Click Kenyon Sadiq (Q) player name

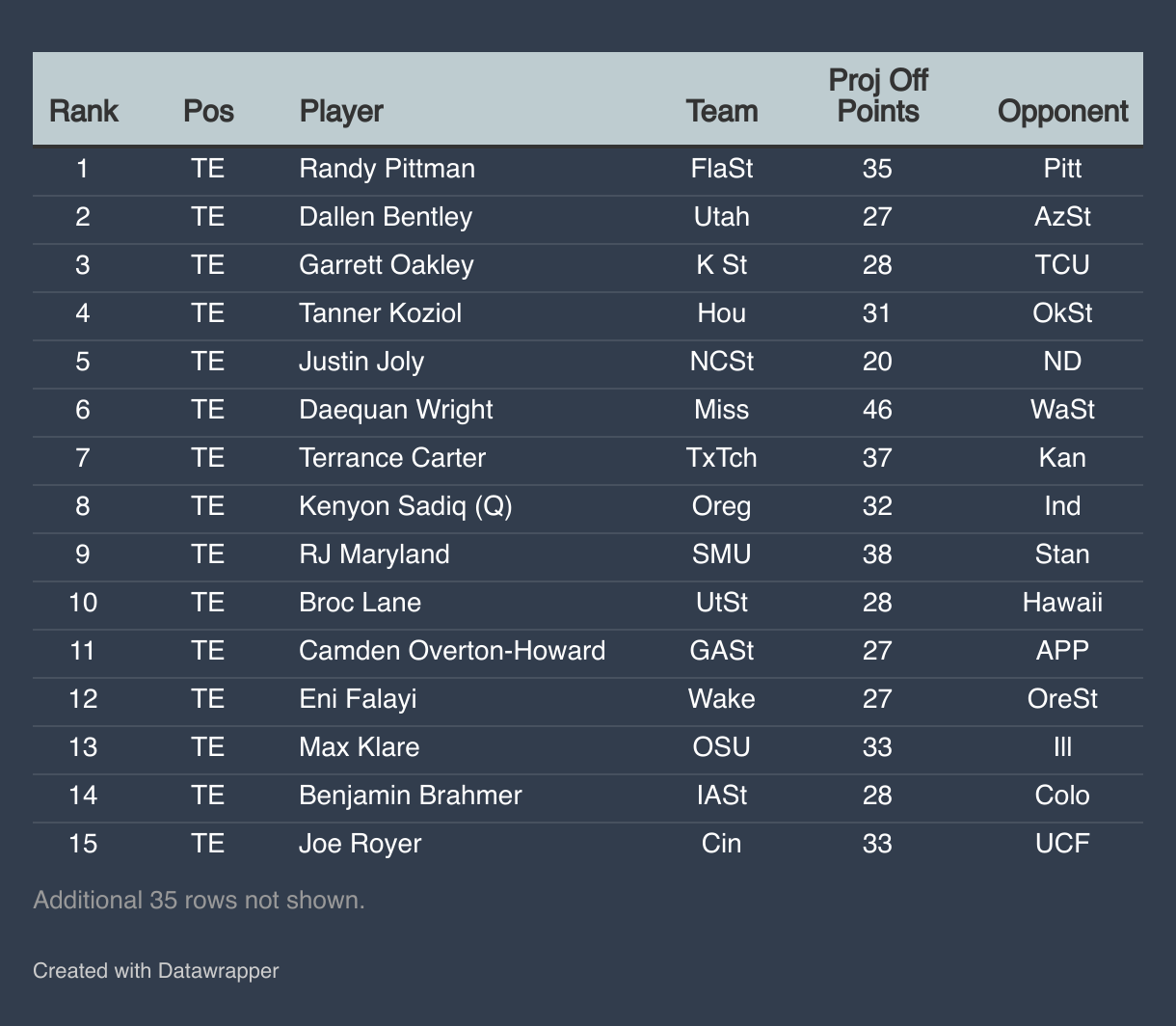point(406,506)
